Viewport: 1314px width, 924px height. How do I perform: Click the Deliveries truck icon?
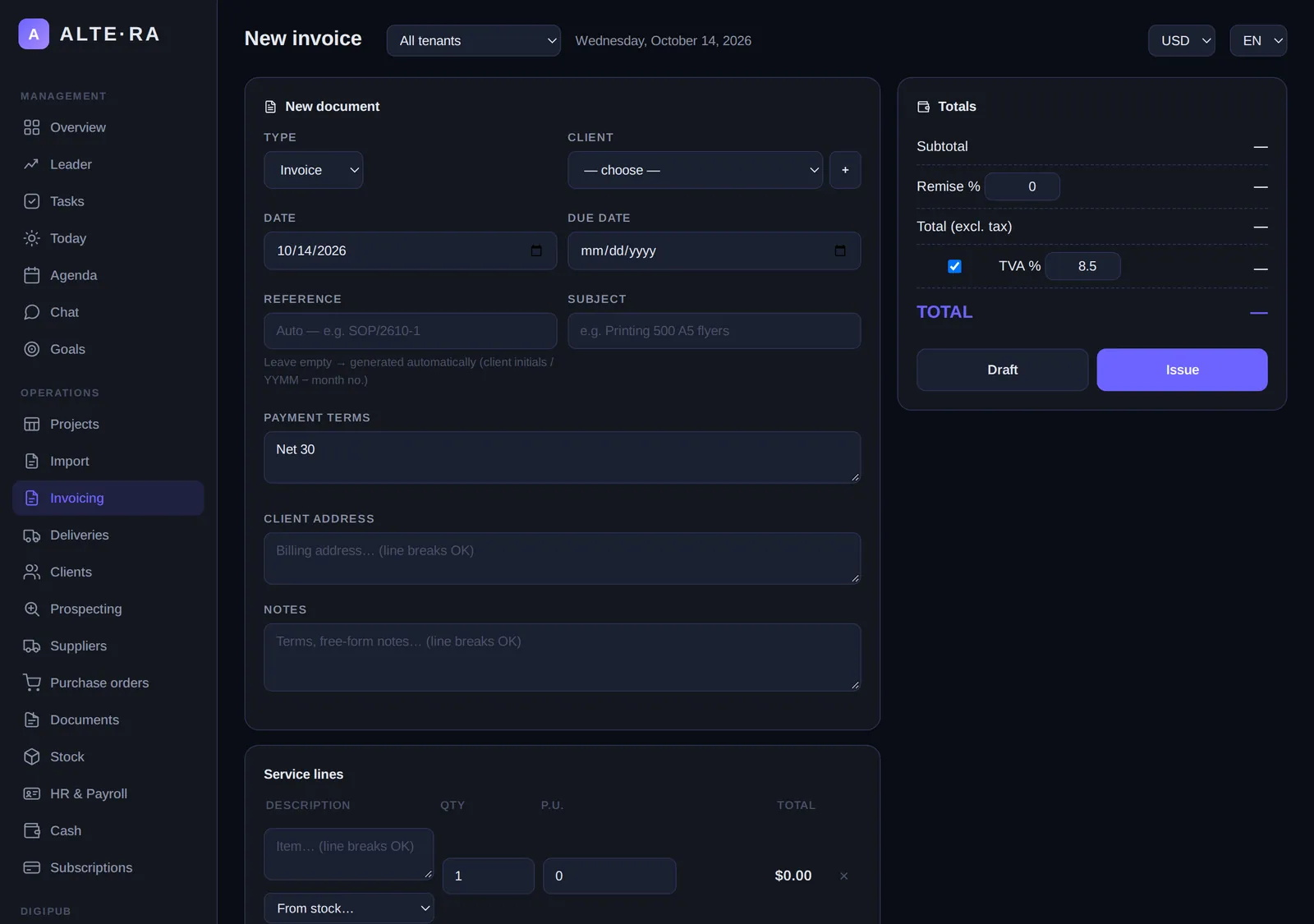[x=32, y=535]
